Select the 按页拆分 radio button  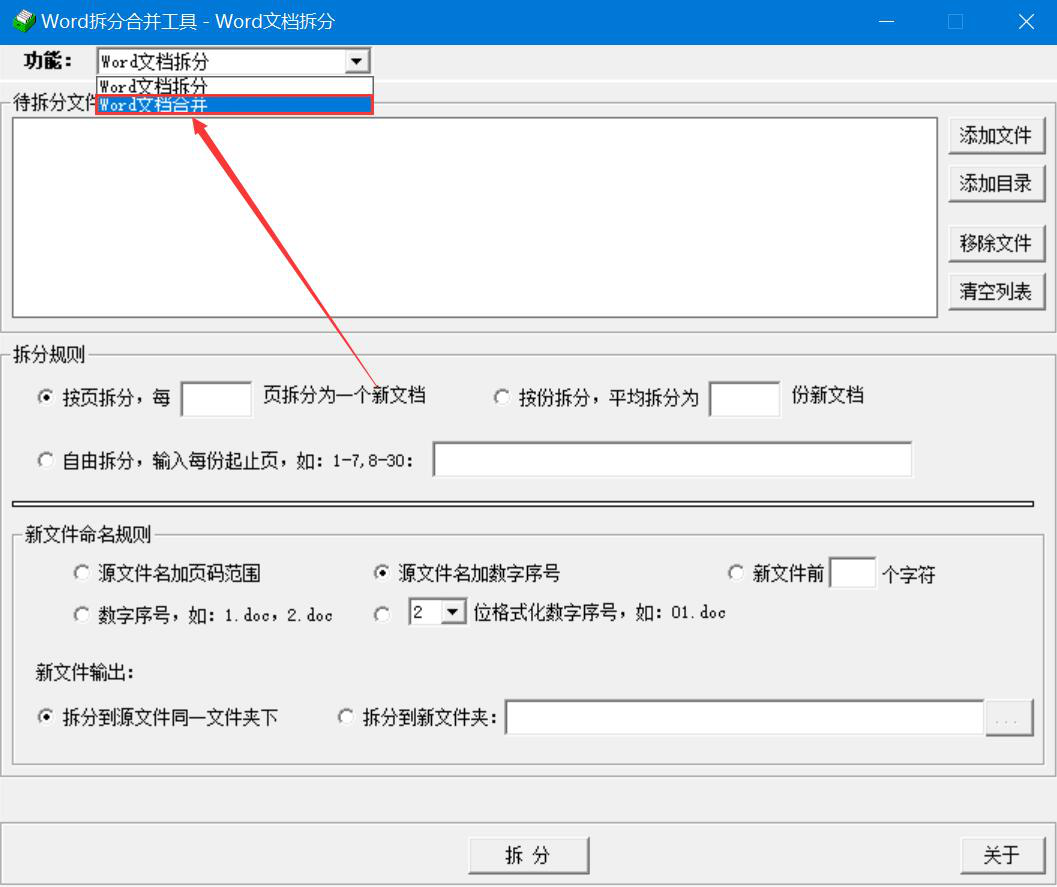coord(45,397)
